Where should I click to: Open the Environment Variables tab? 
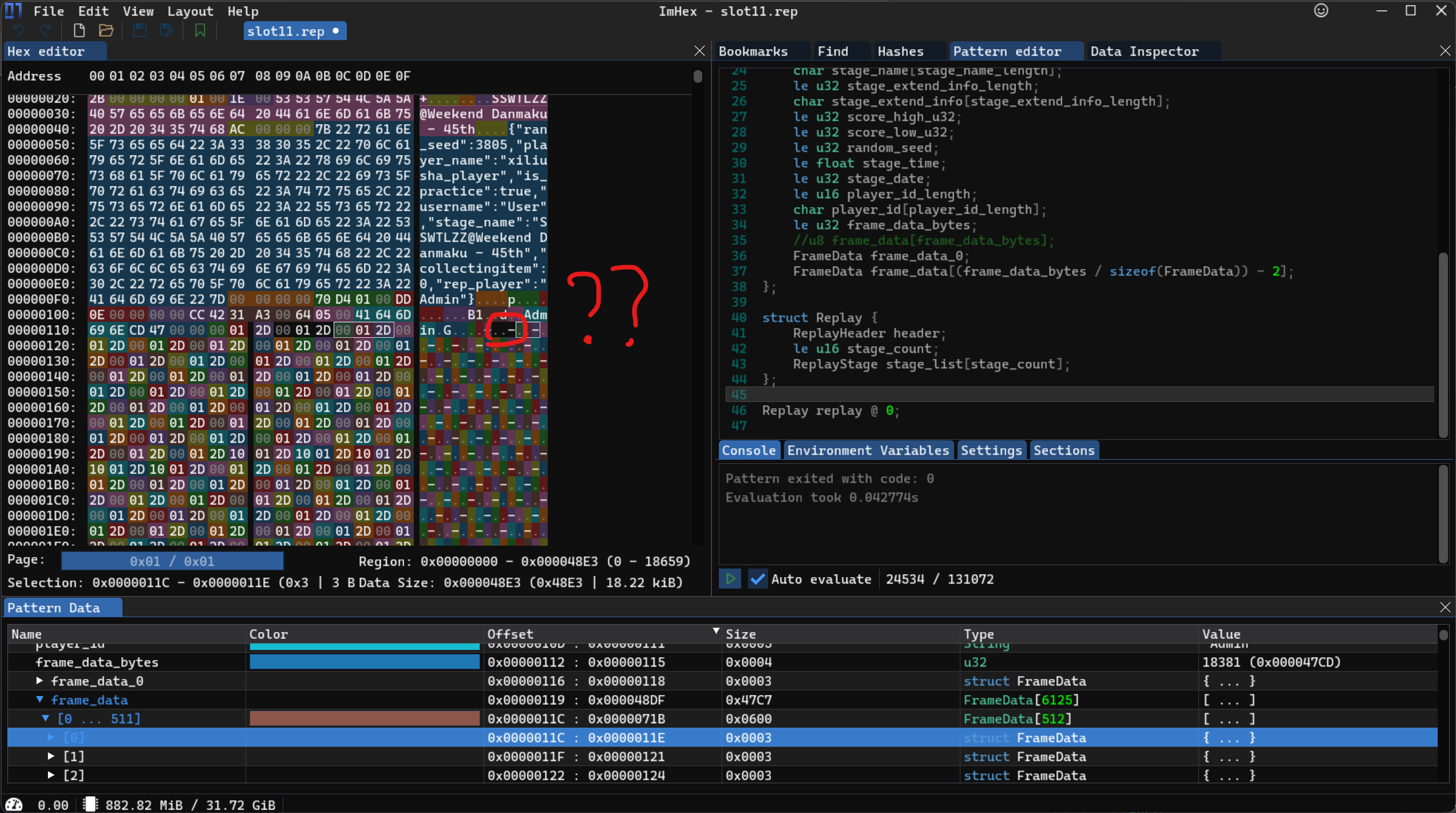tap(868, 451)
